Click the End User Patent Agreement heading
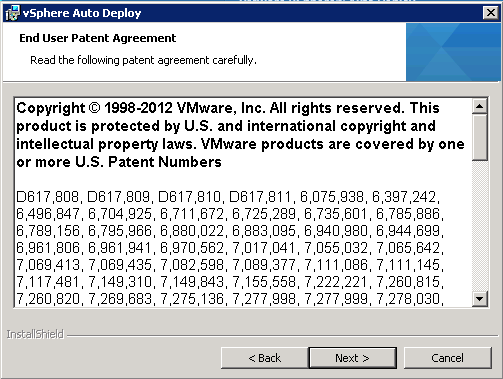This screenshot has width=503, height=379. point(98,38)
